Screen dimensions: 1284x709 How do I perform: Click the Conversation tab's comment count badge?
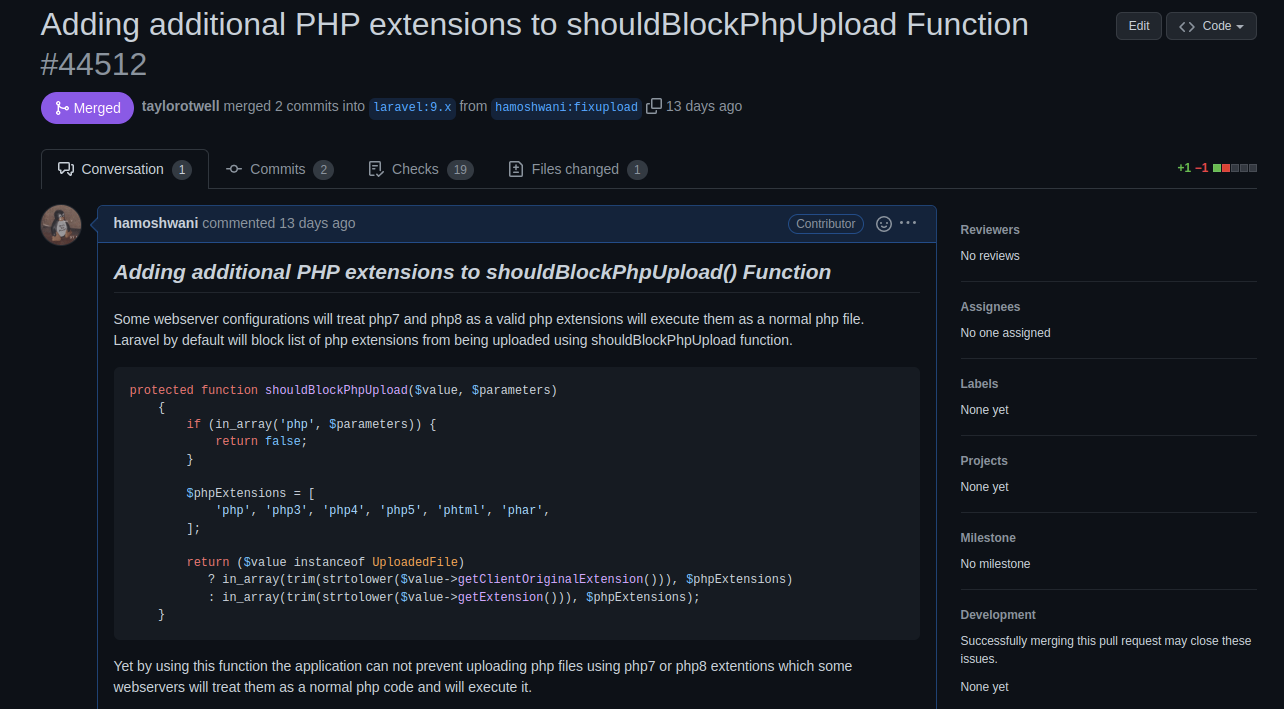pyautogui.click(x=182, y=170)
